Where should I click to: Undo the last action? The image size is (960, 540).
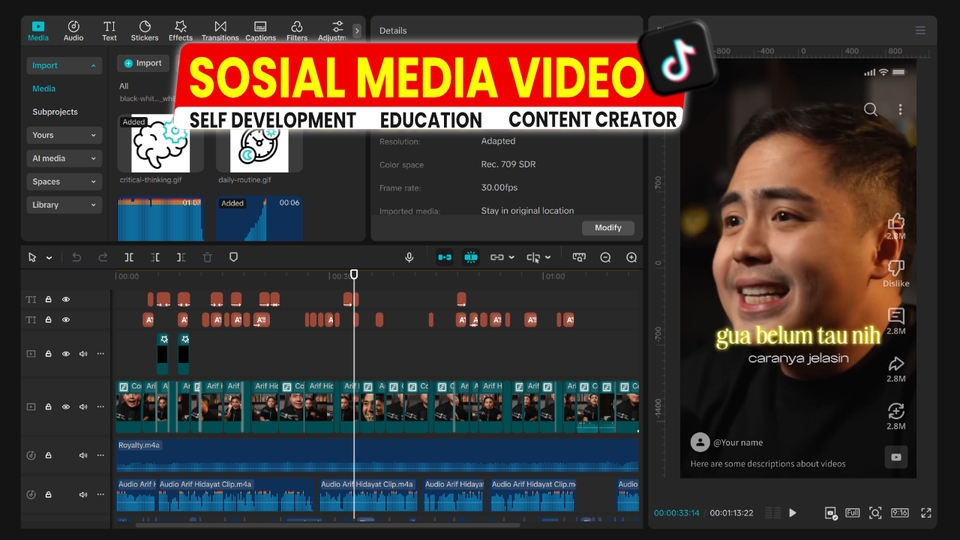pyautogui.click(x=77, y=258)
